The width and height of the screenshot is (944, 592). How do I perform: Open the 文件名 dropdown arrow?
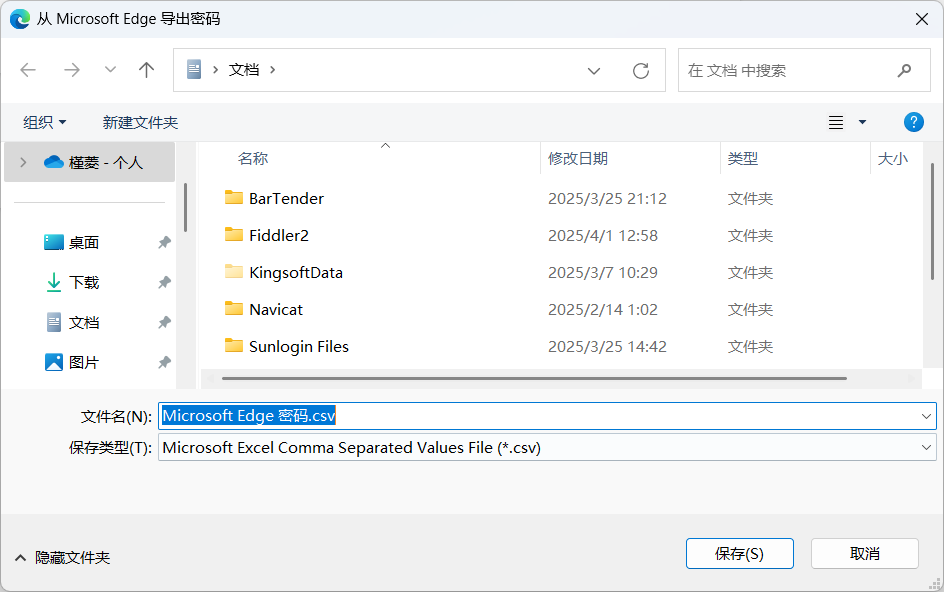(x=926, y=416)
